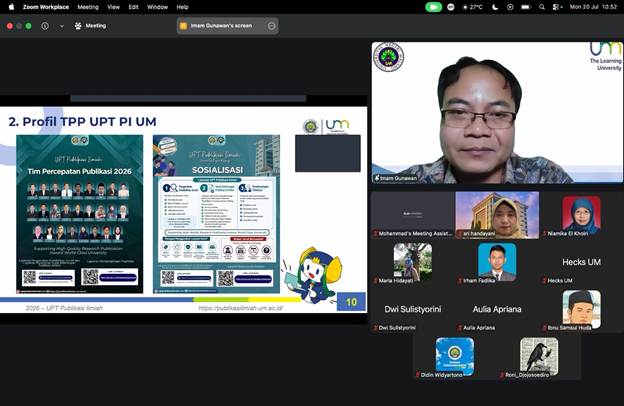Click the slide title 2. Profil TPP UPT PI UM
The image size is (624, 406).
(82, 122)
